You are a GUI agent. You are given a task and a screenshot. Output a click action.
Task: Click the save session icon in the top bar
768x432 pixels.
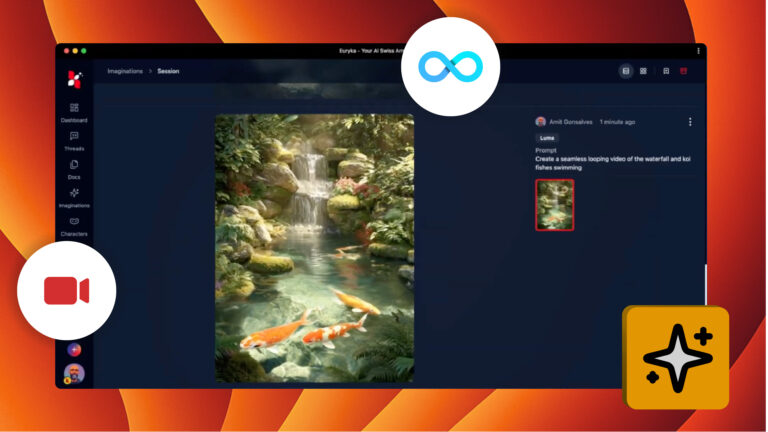point(666,71)
